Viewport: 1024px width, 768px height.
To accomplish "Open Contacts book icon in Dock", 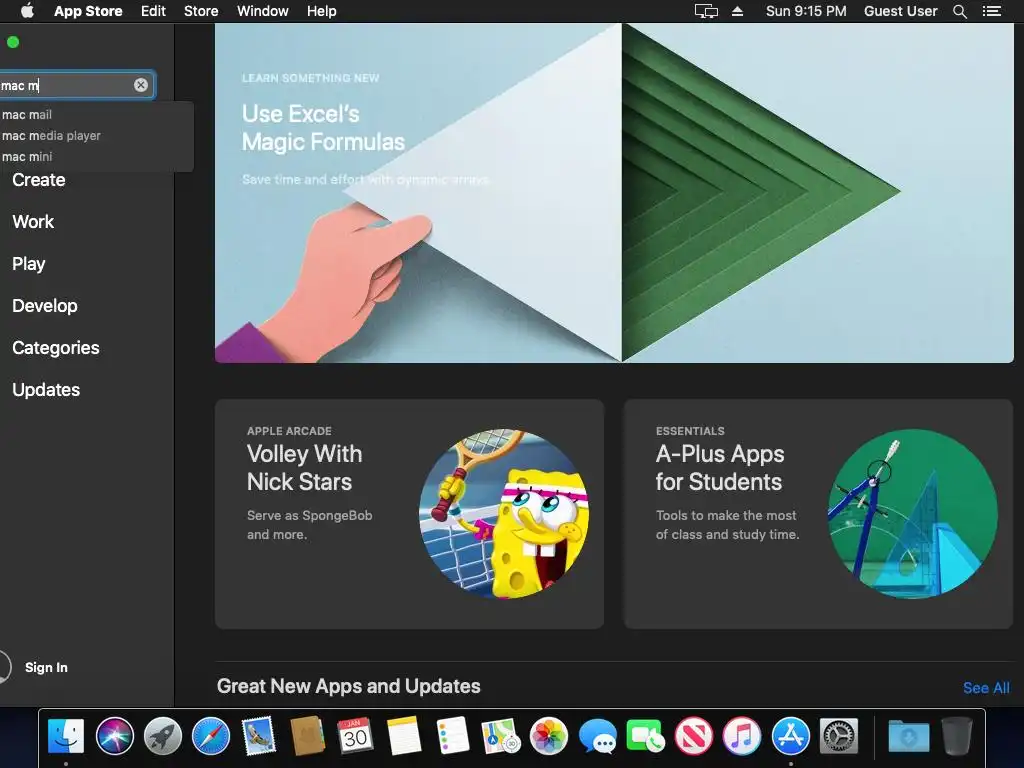I will (x=307, y=736).
